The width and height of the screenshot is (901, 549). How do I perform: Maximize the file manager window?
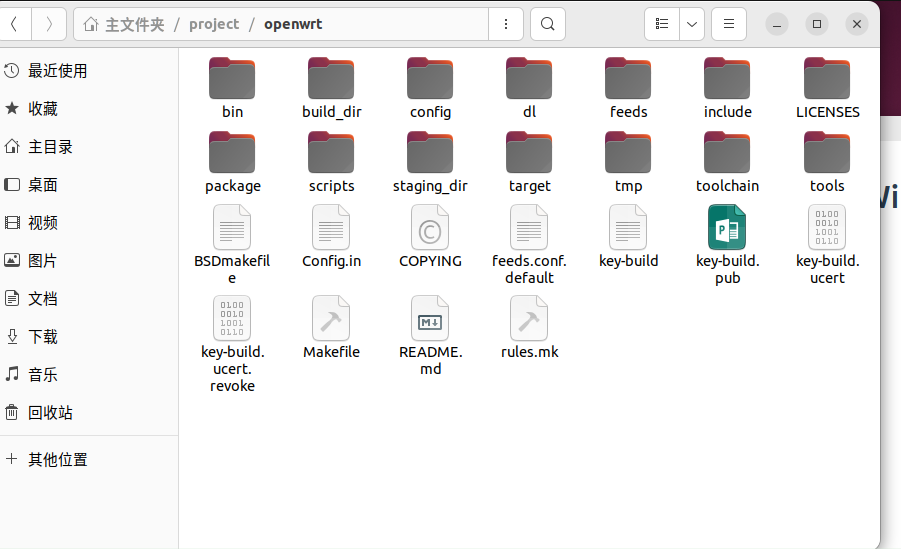coord(817,24)
